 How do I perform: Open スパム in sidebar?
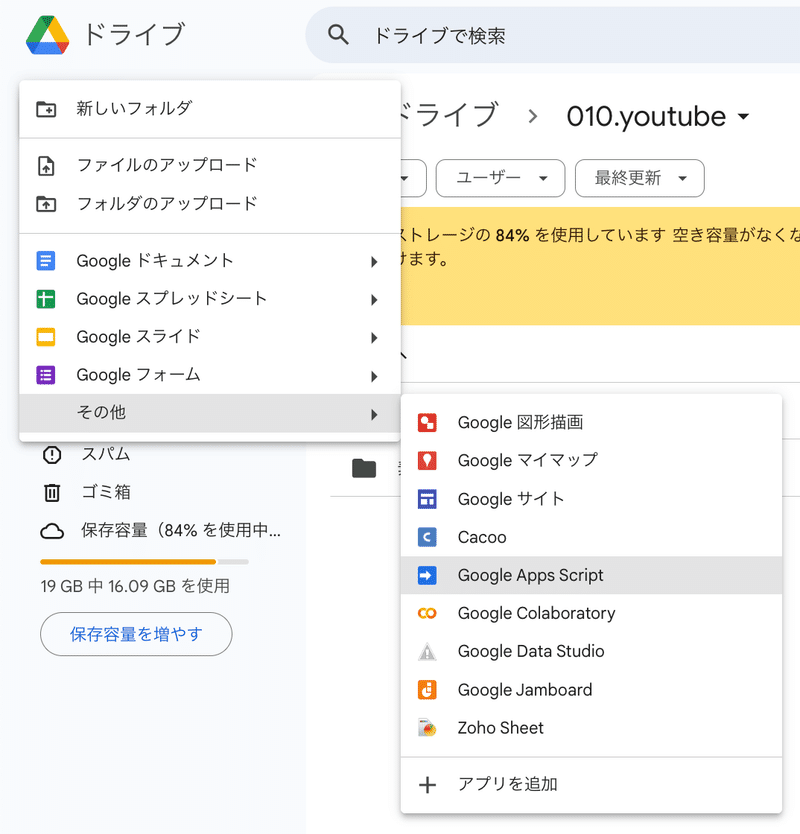[x=106, y=454]
